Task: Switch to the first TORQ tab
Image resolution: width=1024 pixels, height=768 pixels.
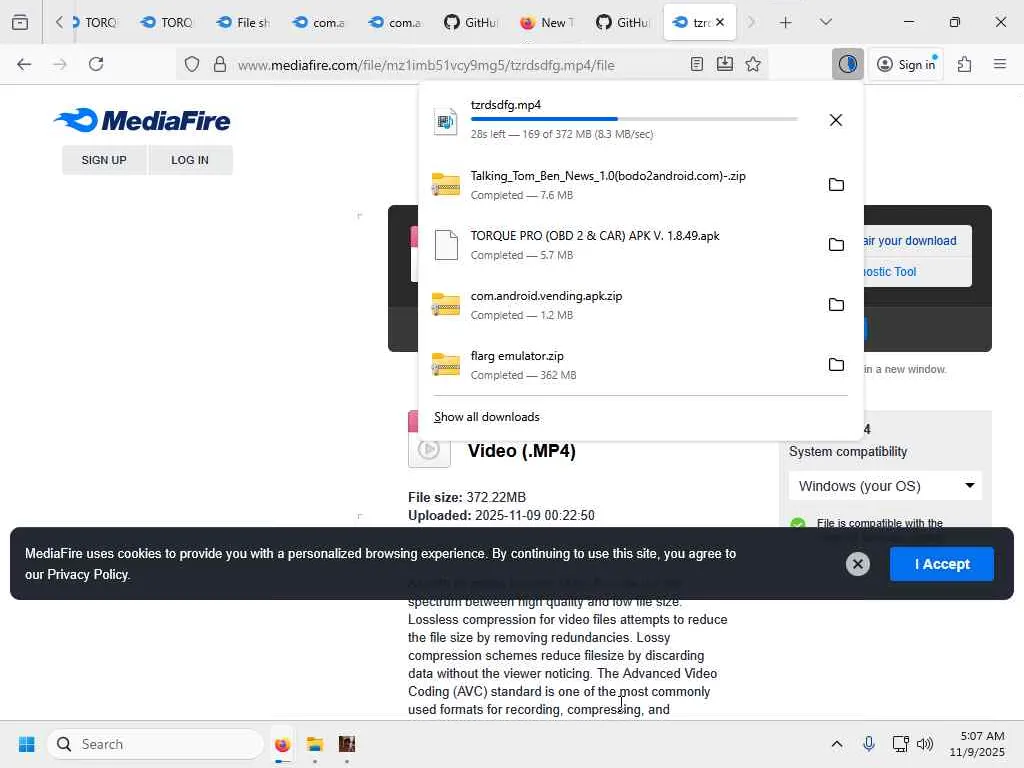Action: click(95, 22)
